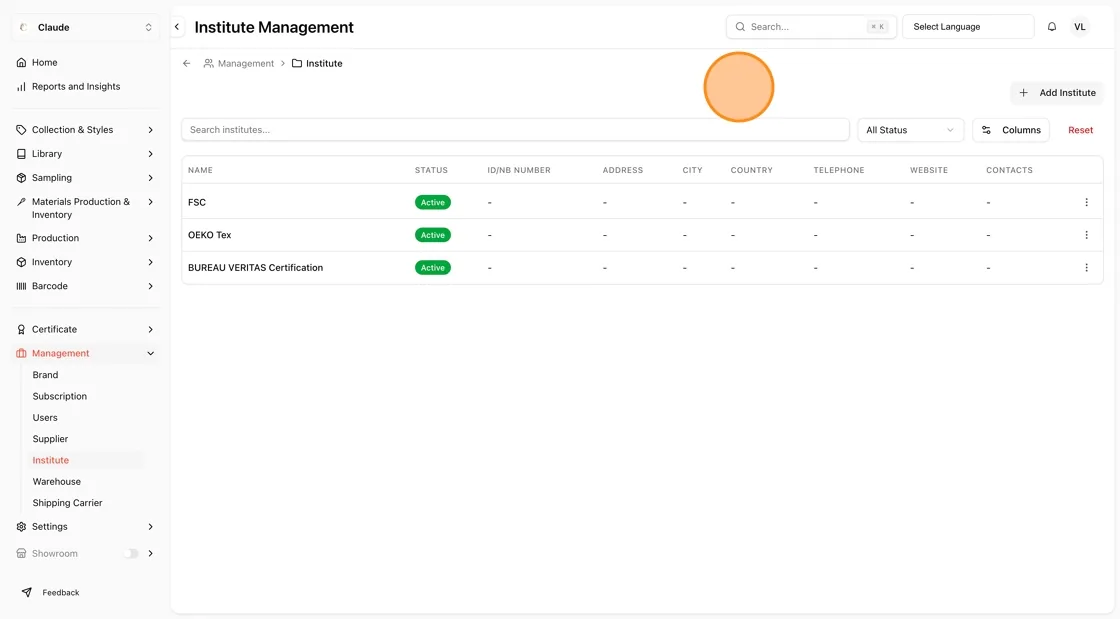Screen dimensions: 1120x619
Task: Click the Showroom store icon
Action: click(x=21, y=553)
